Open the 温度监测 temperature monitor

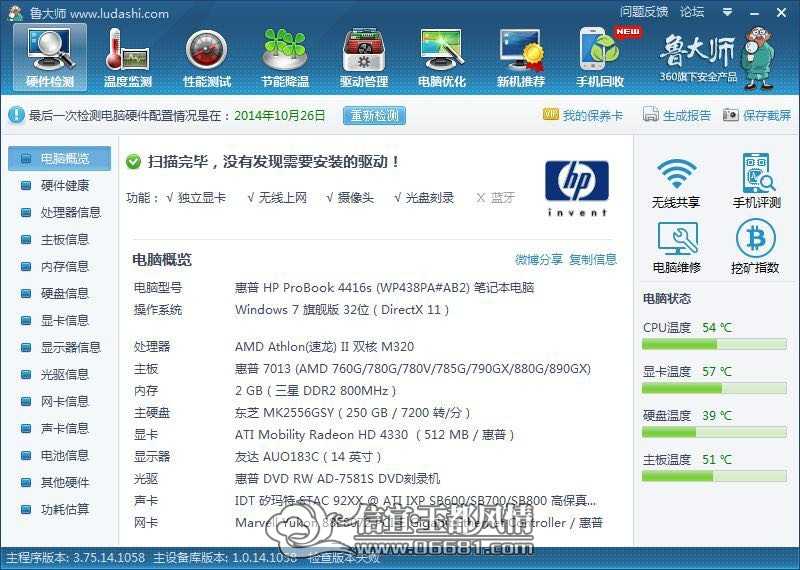pos(128,57)
